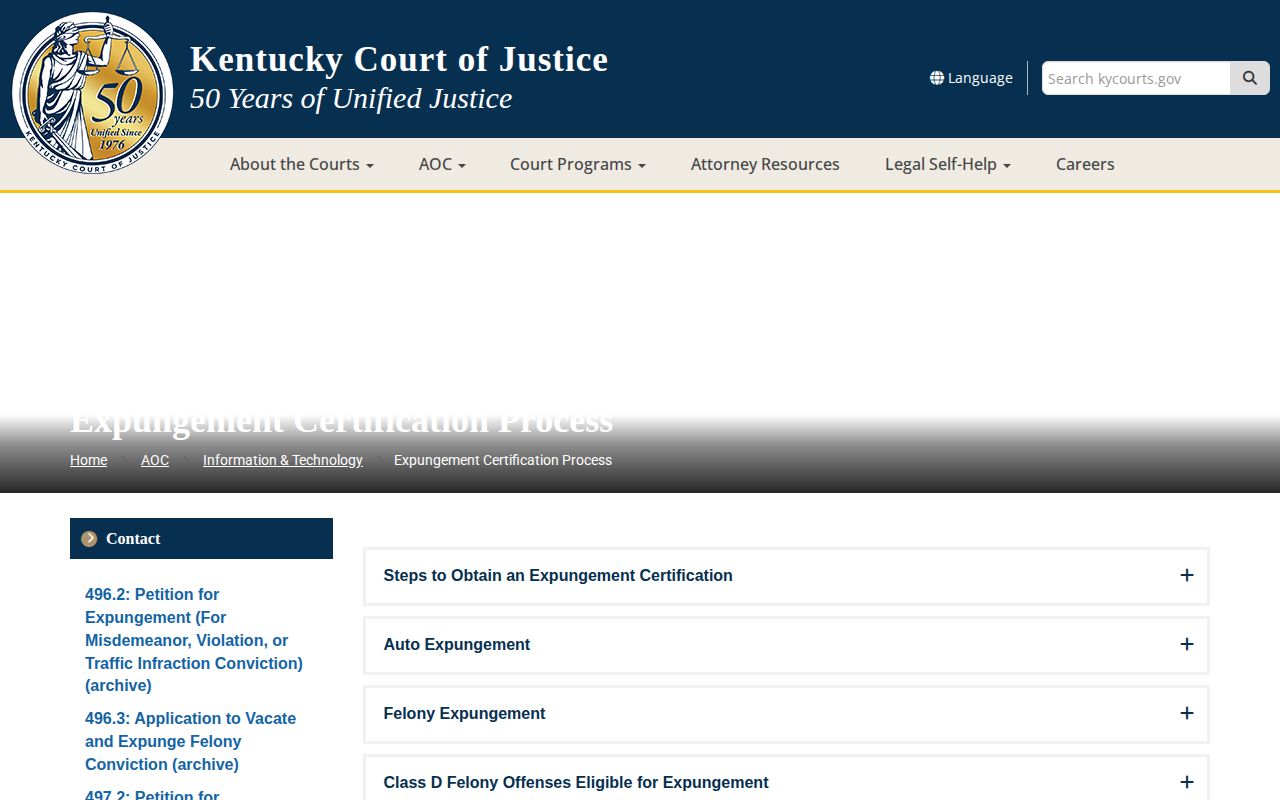Click the Information & Technology breadcrumb link
This screenshot has width=1280, height=800.
(x=283, y=460)
